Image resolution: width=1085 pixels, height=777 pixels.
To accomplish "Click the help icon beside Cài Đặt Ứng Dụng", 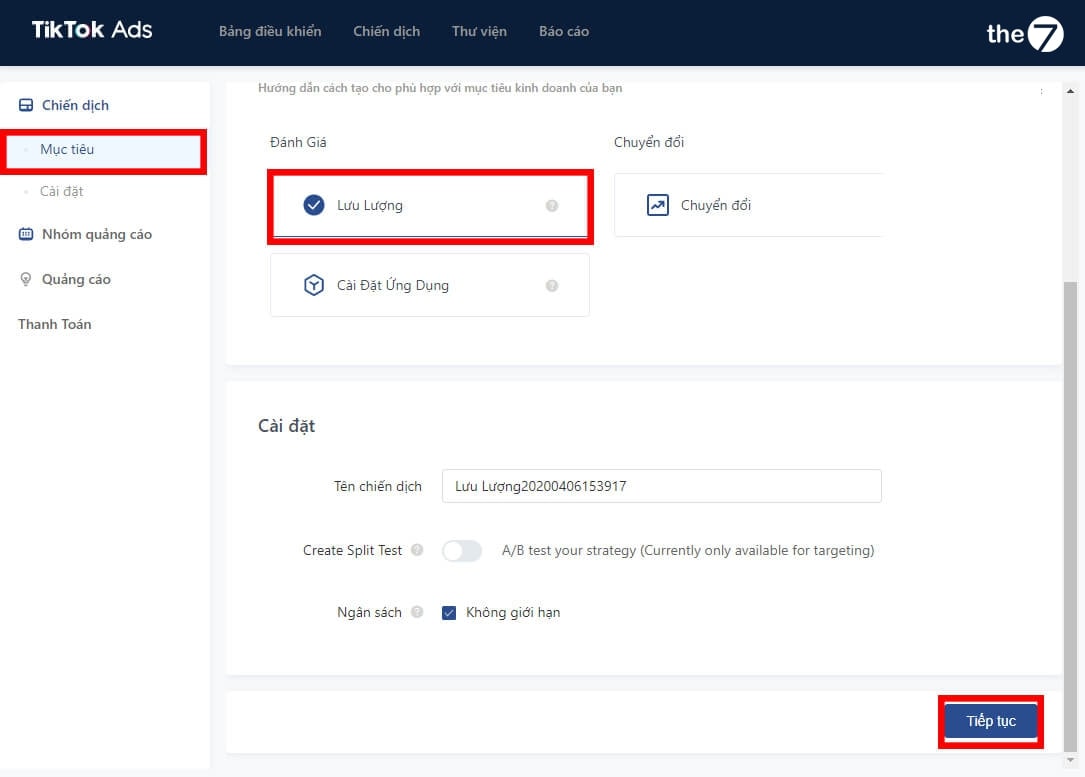I will pos(552,286).
